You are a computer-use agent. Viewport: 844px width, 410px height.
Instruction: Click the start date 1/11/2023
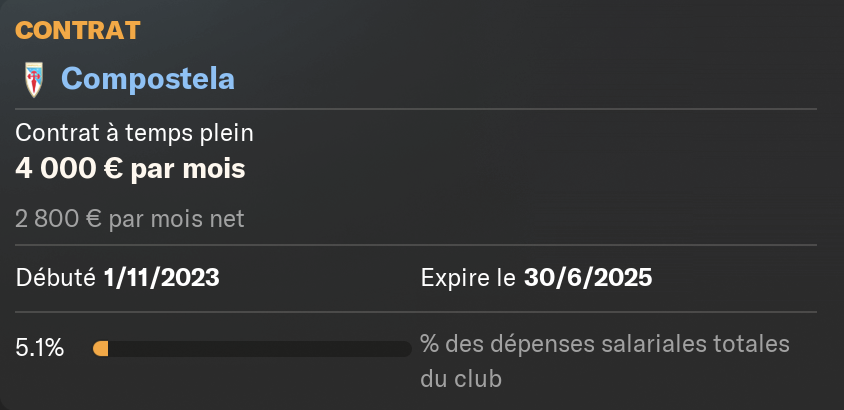(161, 278)
